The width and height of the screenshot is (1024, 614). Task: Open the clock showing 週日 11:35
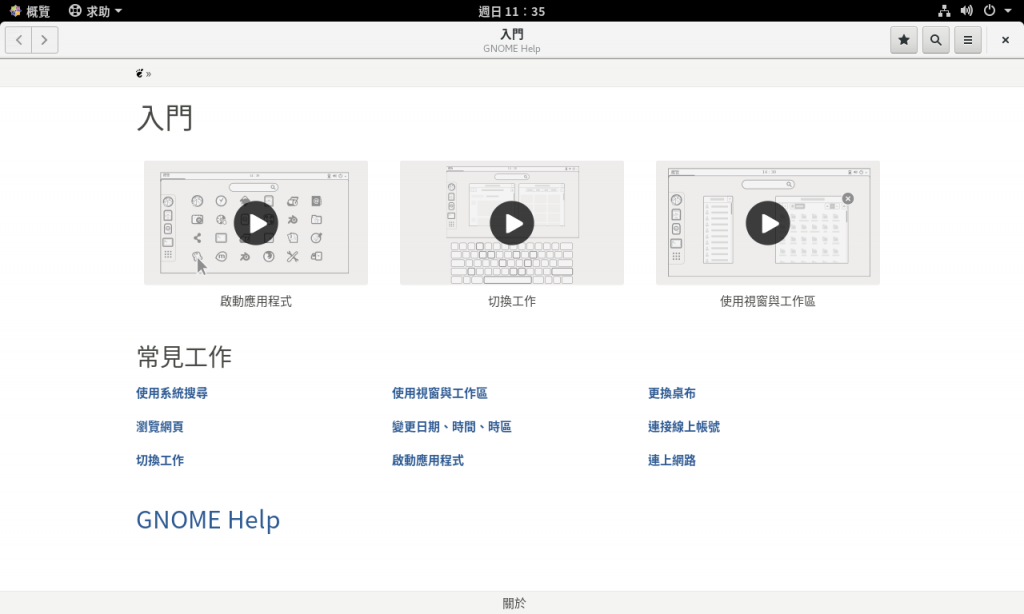(511, 11)
